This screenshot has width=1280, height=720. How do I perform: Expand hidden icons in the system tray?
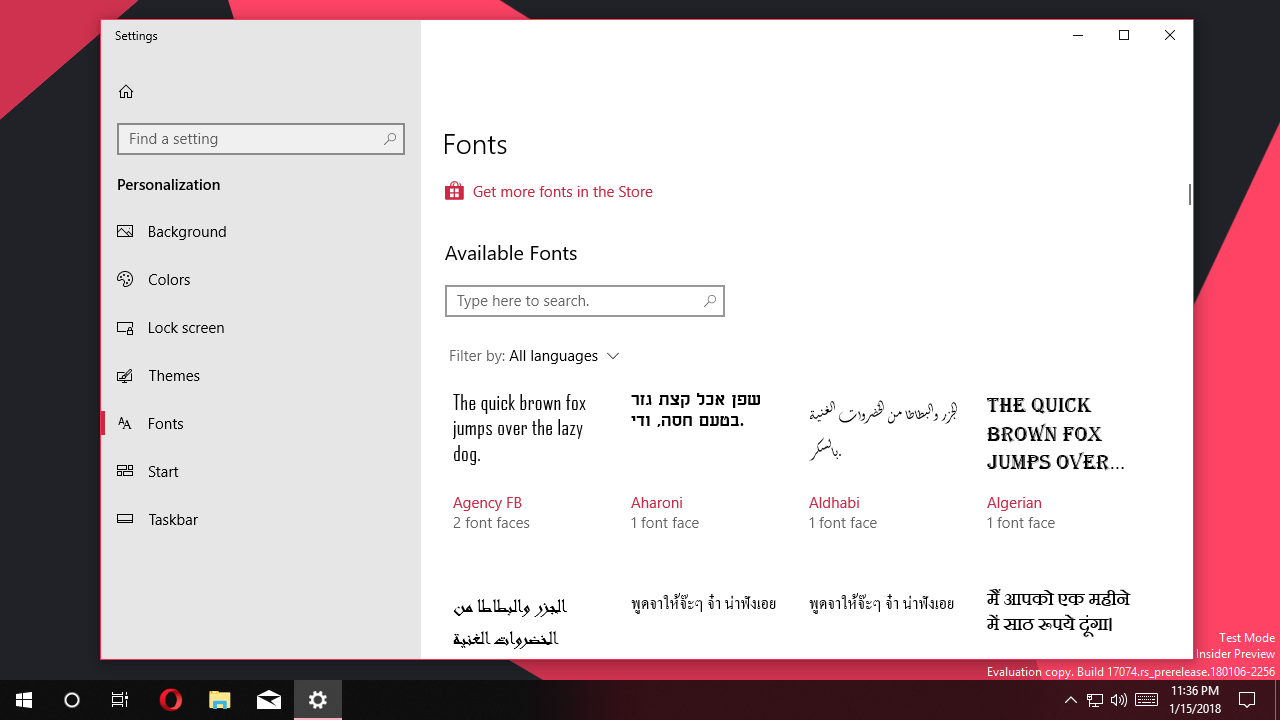(x=1070, y=700)
